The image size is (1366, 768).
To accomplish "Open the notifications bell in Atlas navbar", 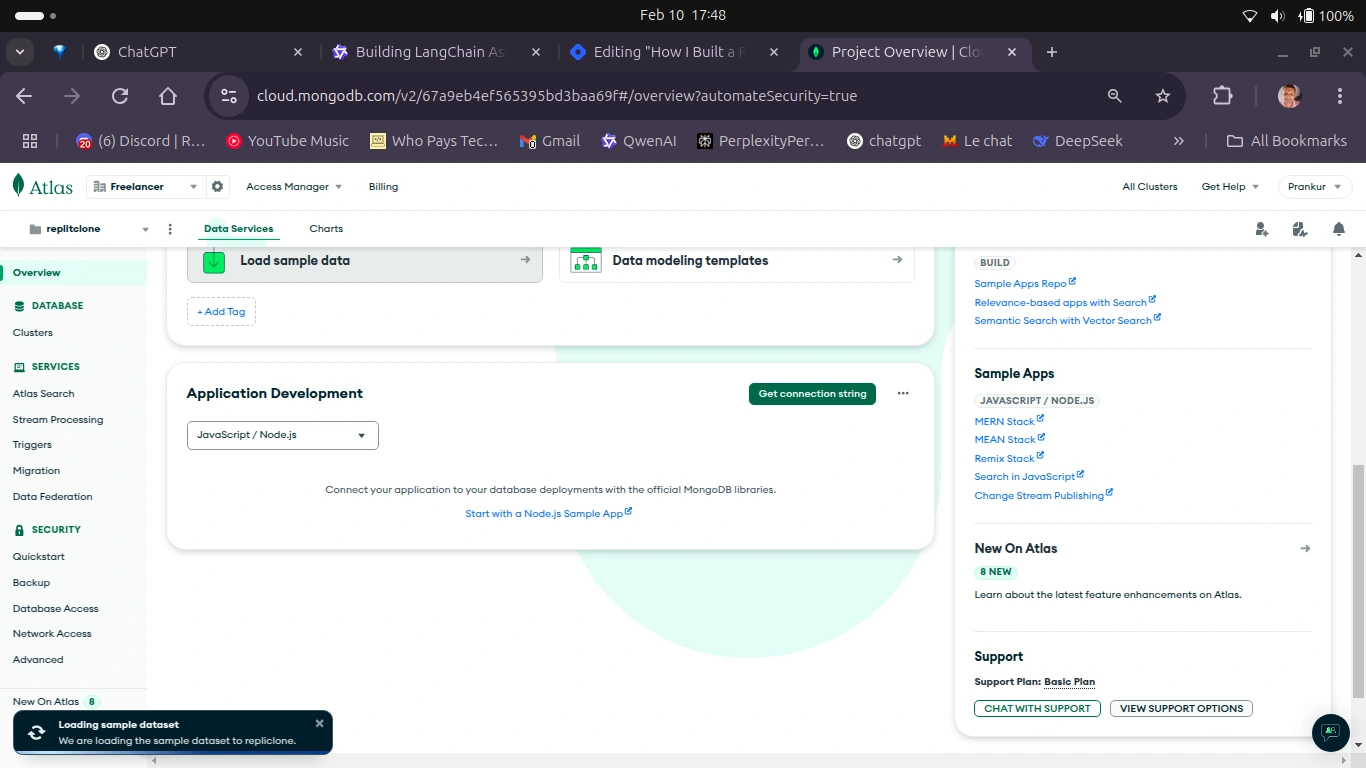I will point(1339,229).
